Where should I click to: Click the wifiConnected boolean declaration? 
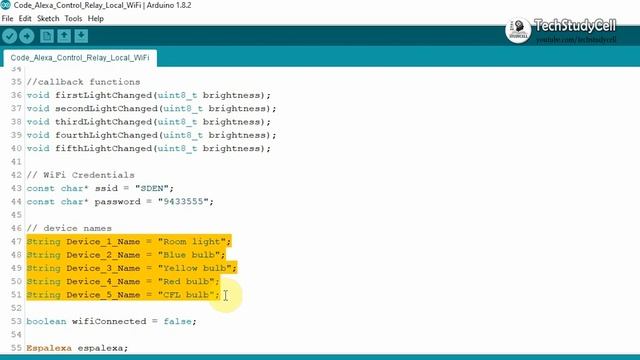coord(111,322)
